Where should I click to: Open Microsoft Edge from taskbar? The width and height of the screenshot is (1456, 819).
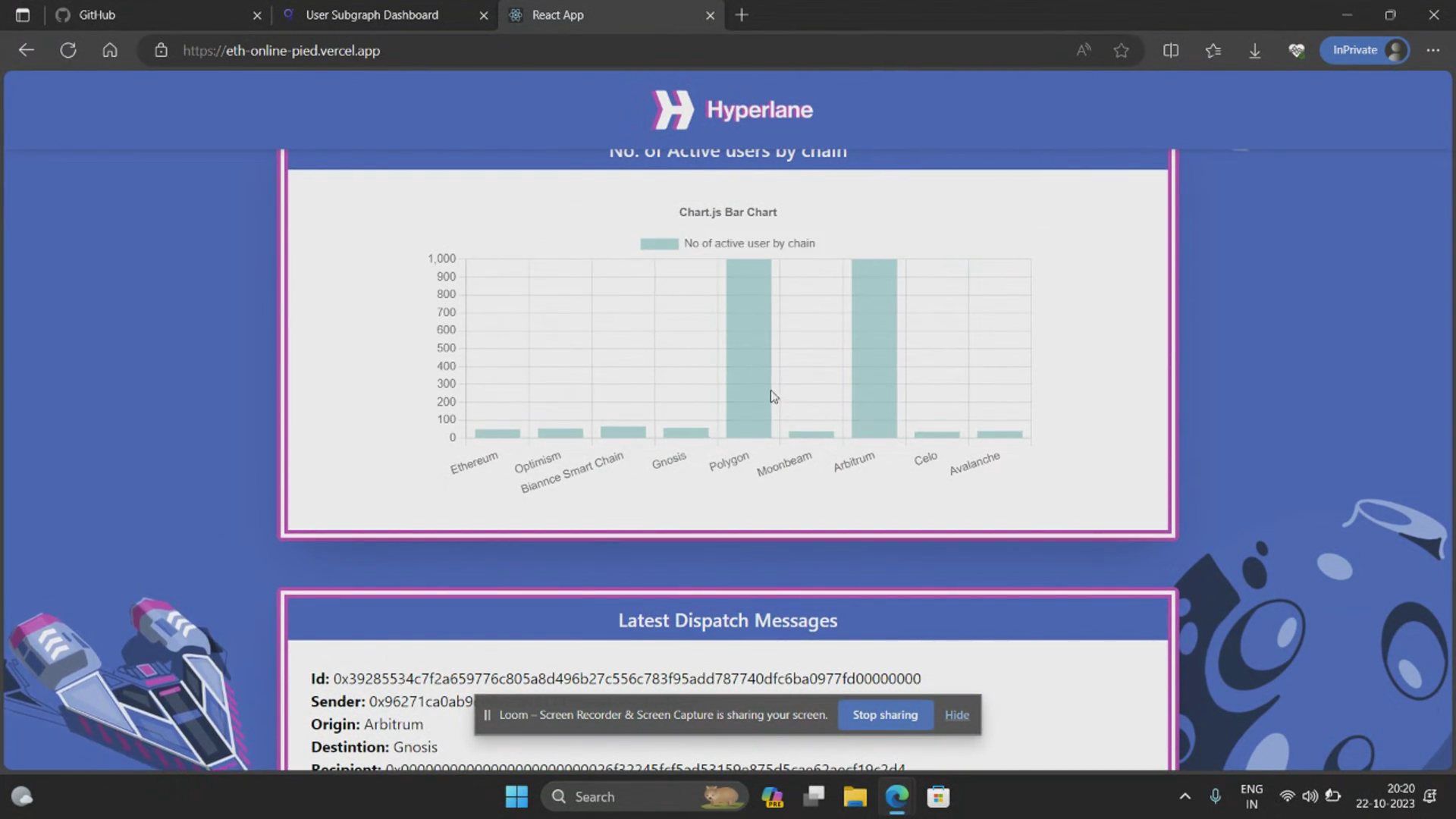[x=896, y=796]
